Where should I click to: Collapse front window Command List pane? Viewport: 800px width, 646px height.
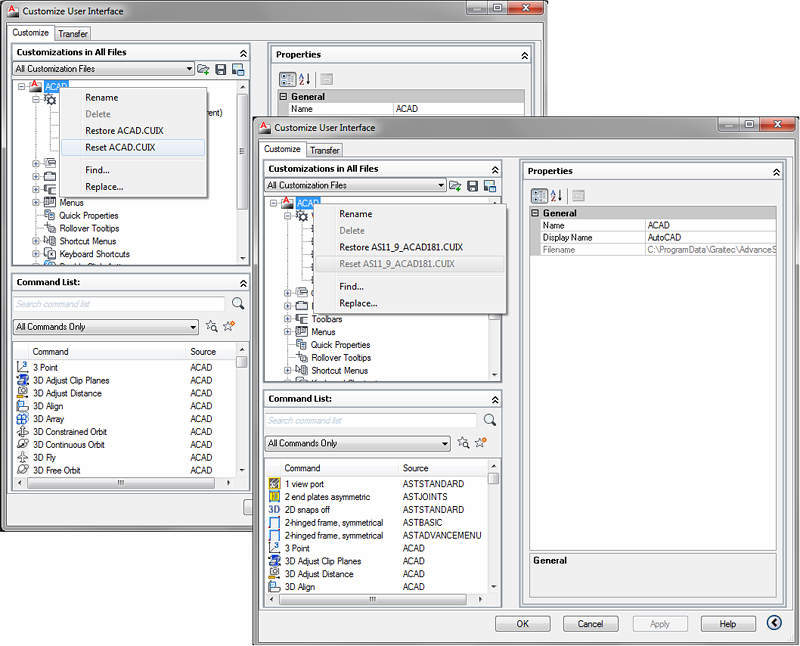pos(495,400)
